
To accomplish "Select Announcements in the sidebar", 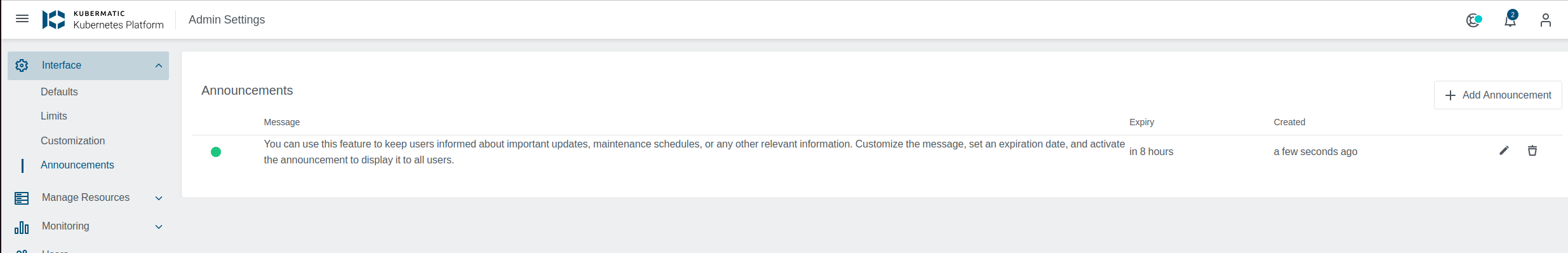I will pos(77,165).
